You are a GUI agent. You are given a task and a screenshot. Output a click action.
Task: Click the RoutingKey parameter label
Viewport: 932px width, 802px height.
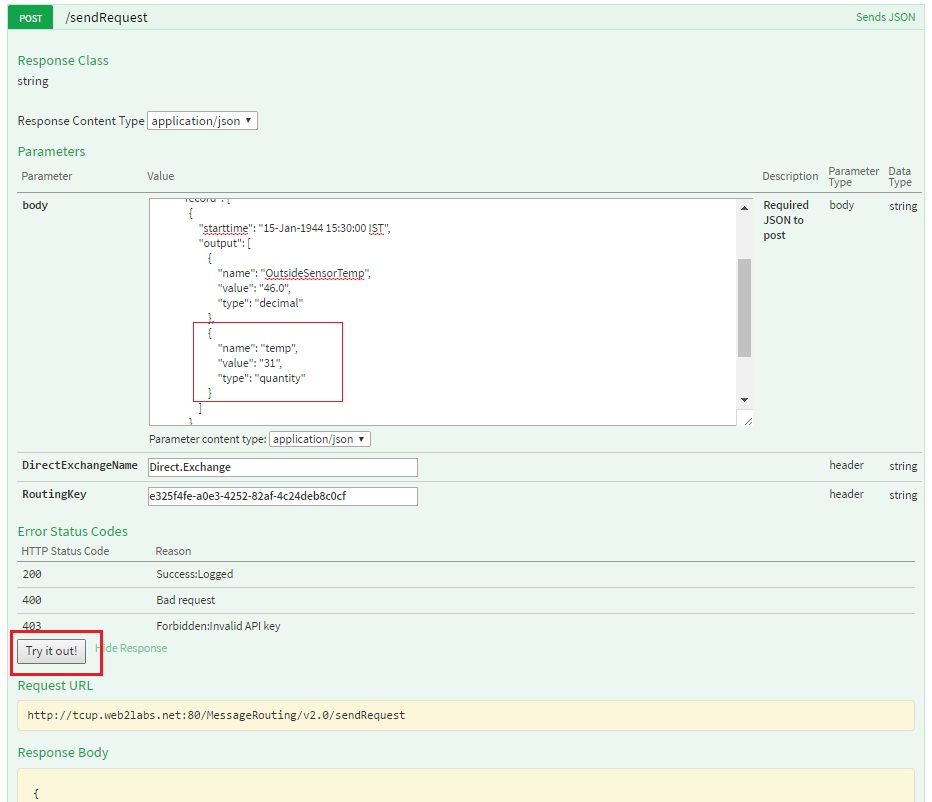coord(54,494)
